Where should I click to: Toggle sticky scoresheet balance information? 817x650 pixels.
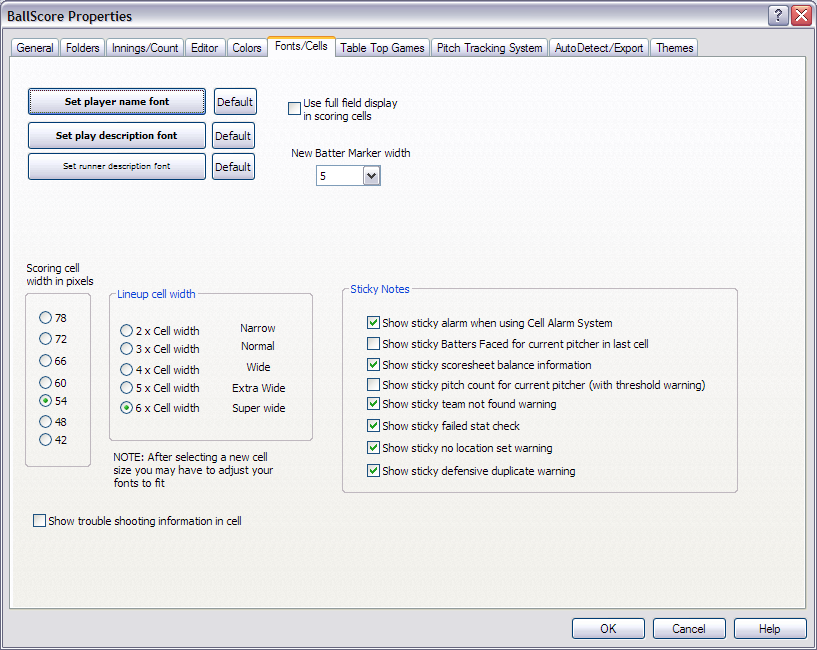click(373, 364)
